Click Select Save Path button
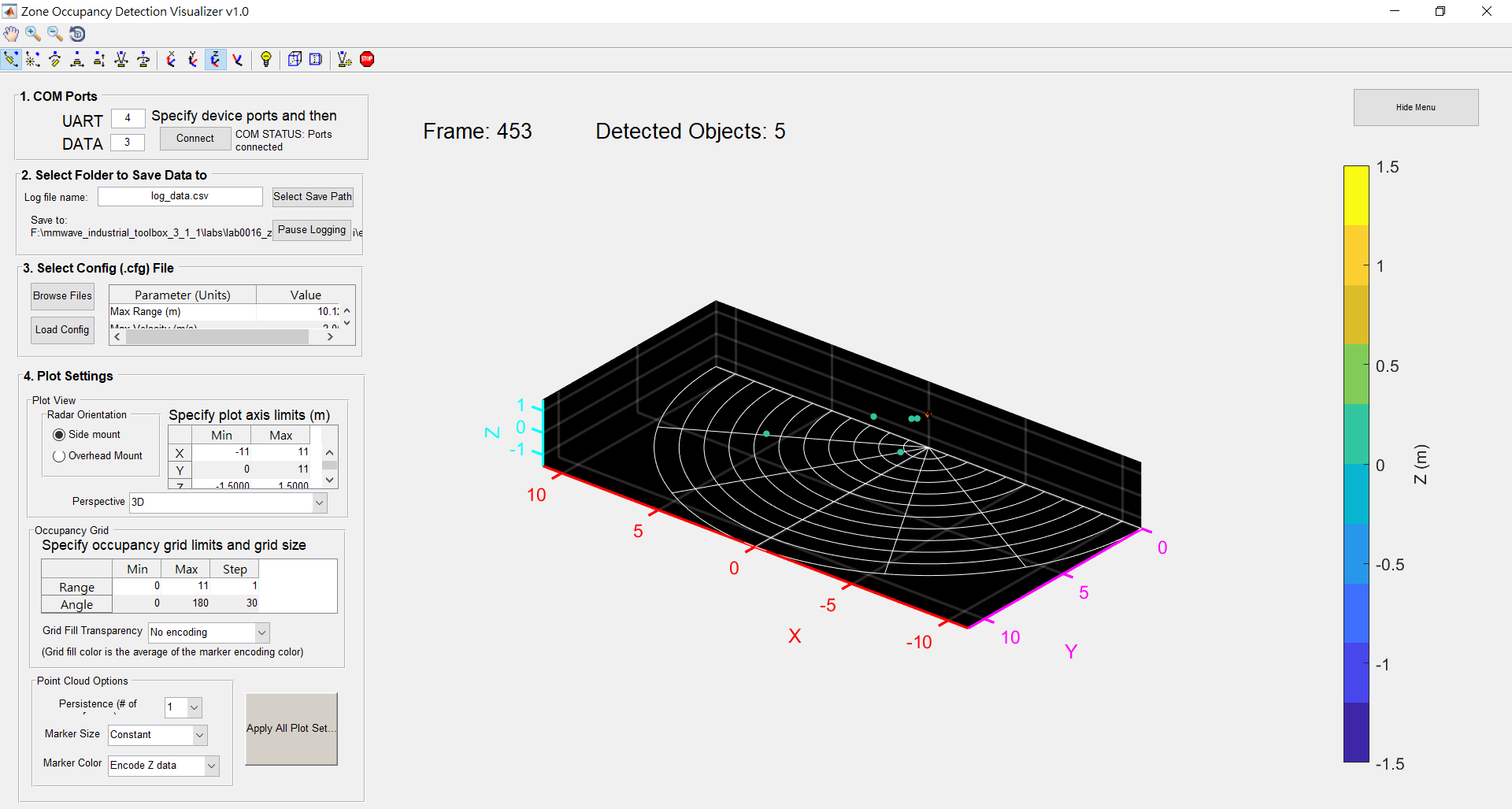The image size is (1512, 809). coord(313,197)
